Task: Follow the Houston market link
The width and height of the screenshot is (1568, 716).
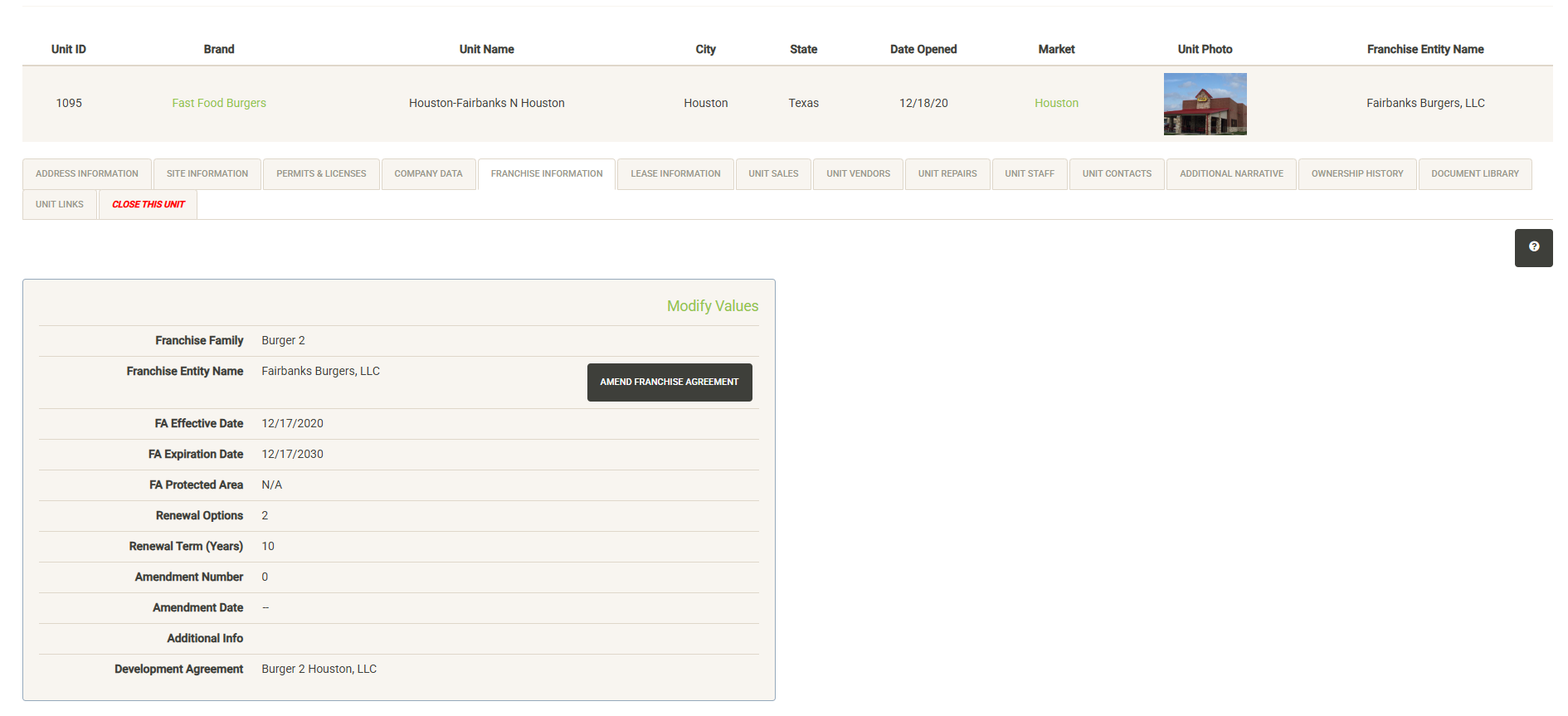Action: pos(1056,104)
